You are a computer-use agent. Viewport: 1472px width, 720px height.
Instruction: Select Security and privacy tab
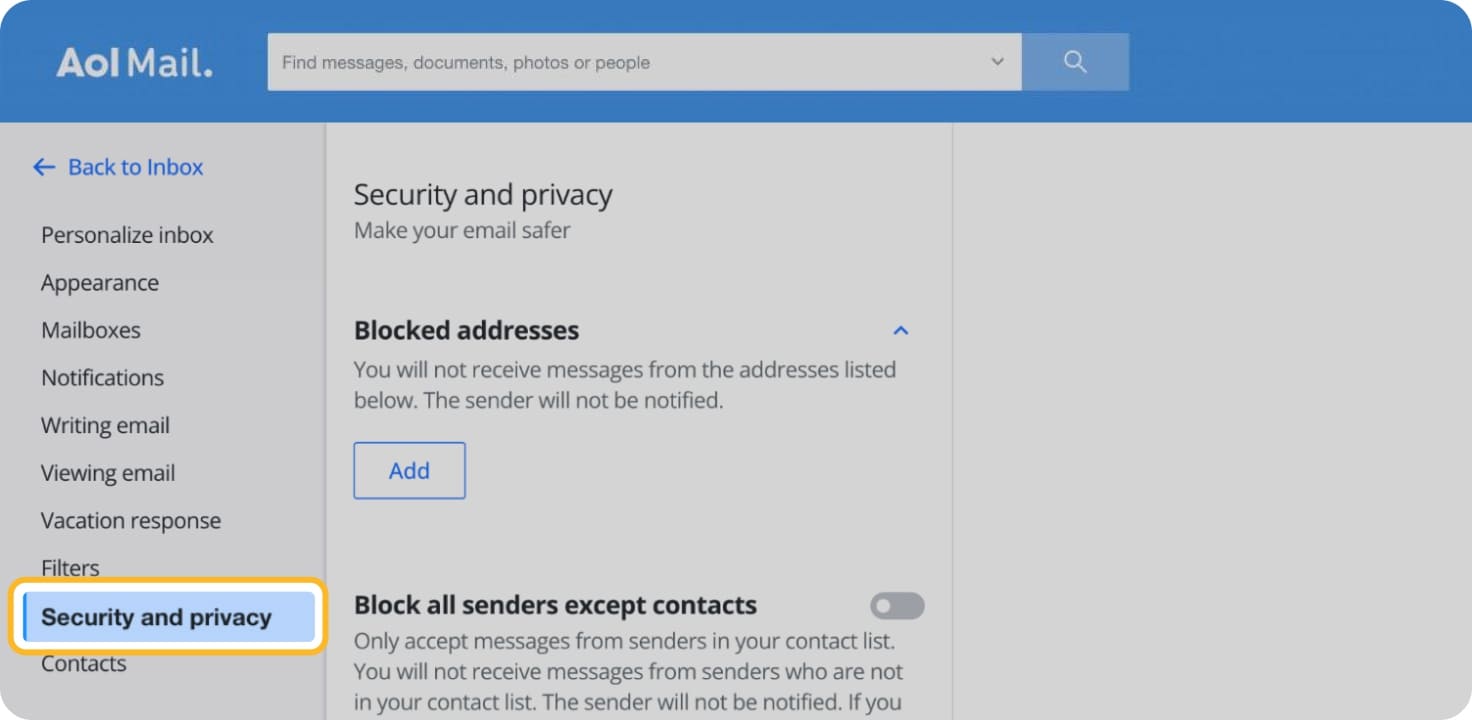click(156, 617)
